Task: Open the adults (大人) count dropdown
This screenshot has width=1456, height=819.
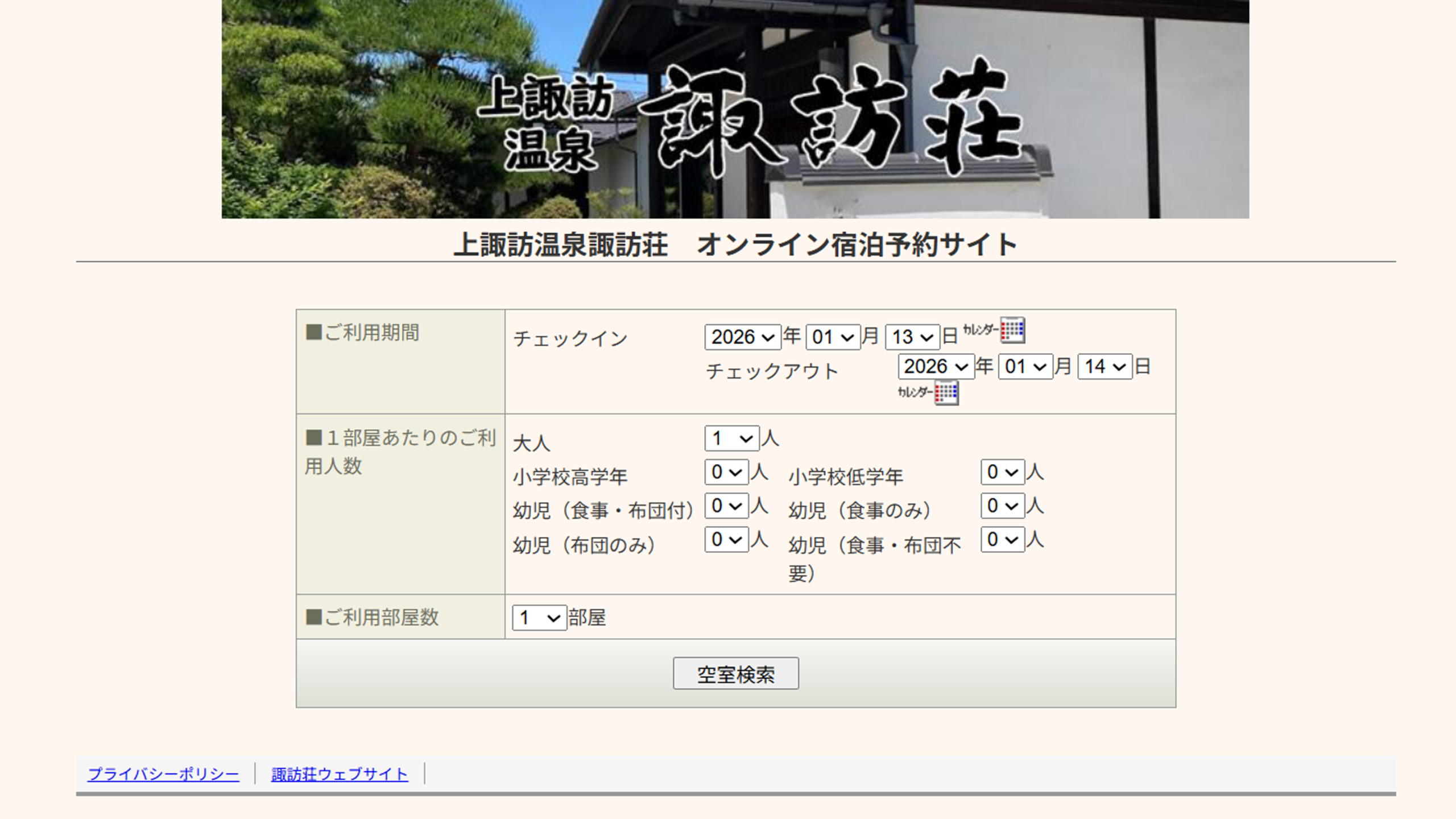Action: click(x=731, y=439)
